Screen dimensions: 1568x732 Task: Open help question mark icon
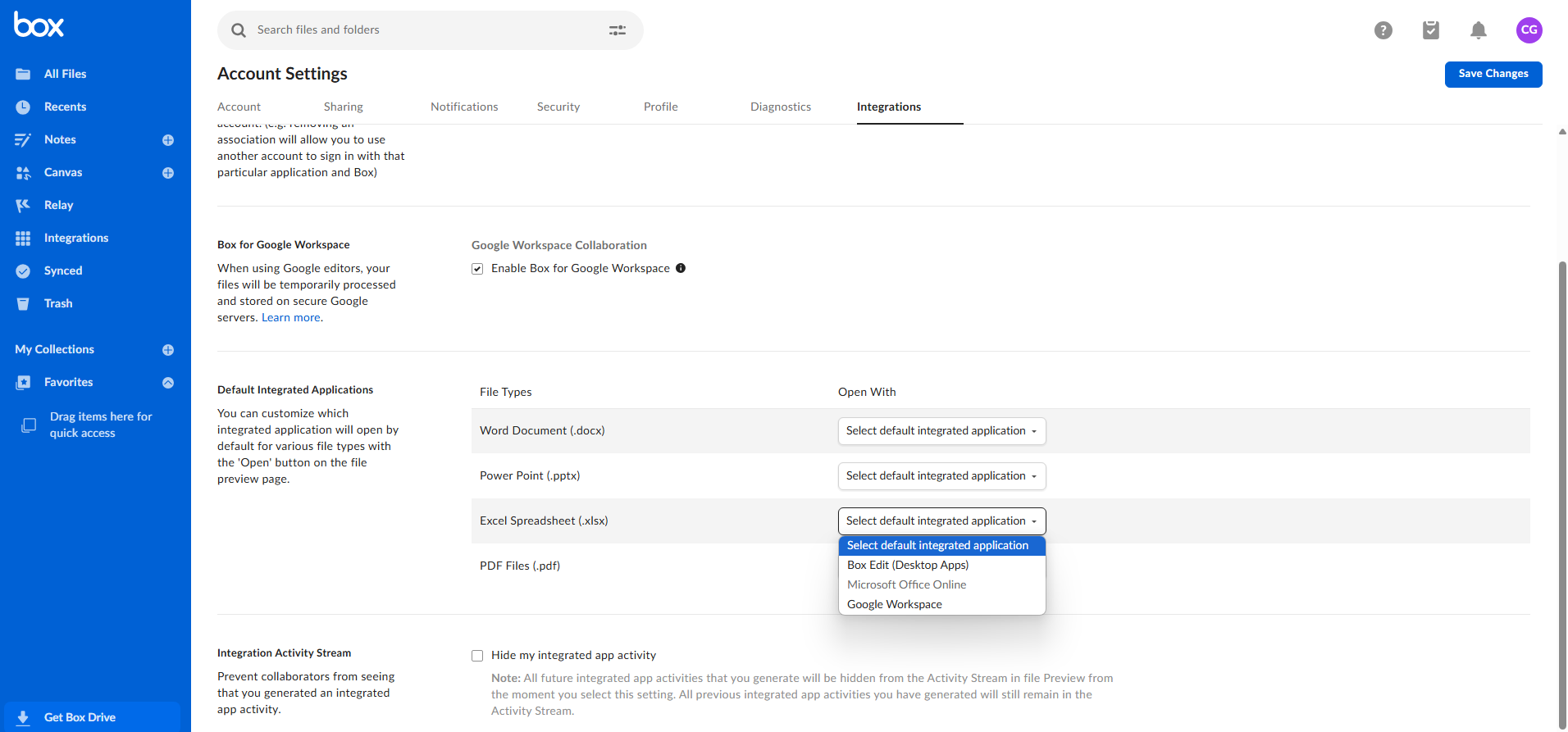[1383, 30]
